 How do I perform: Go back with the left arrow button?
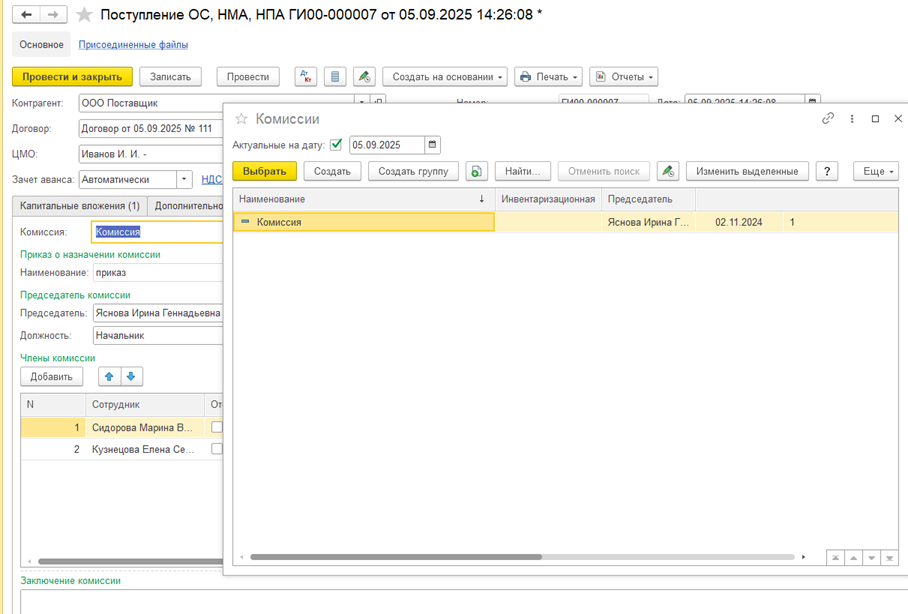pyautogui.click(x=26, y=14)
